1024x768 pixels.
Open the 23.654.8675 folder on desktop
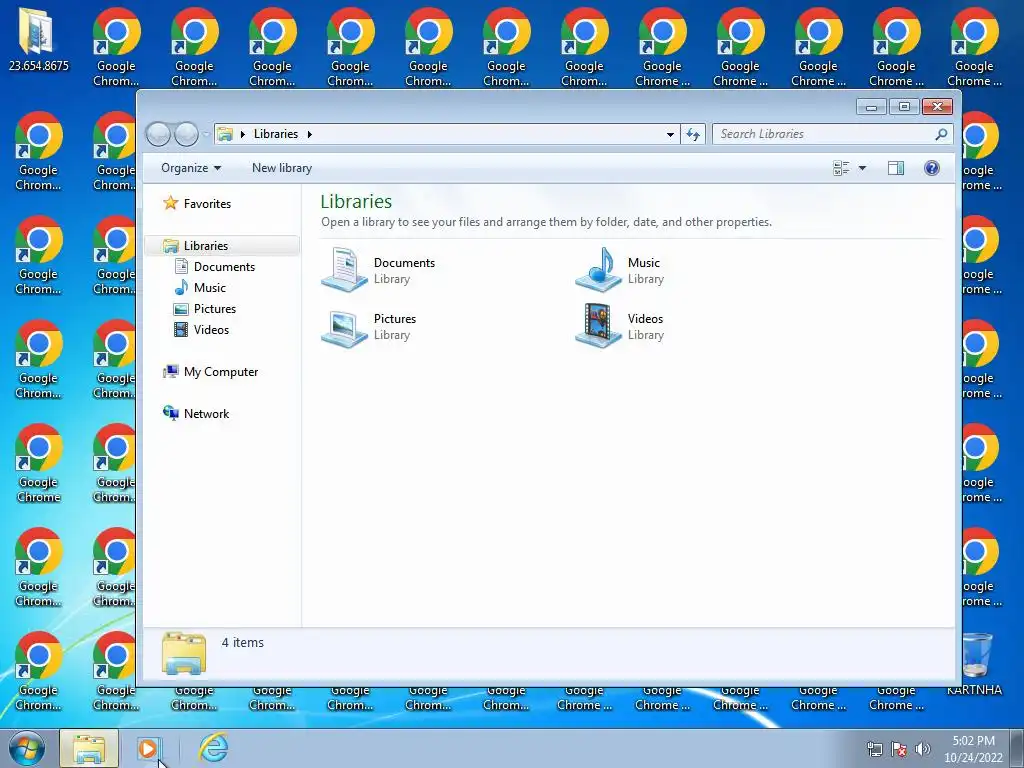(x=39, y=39)
